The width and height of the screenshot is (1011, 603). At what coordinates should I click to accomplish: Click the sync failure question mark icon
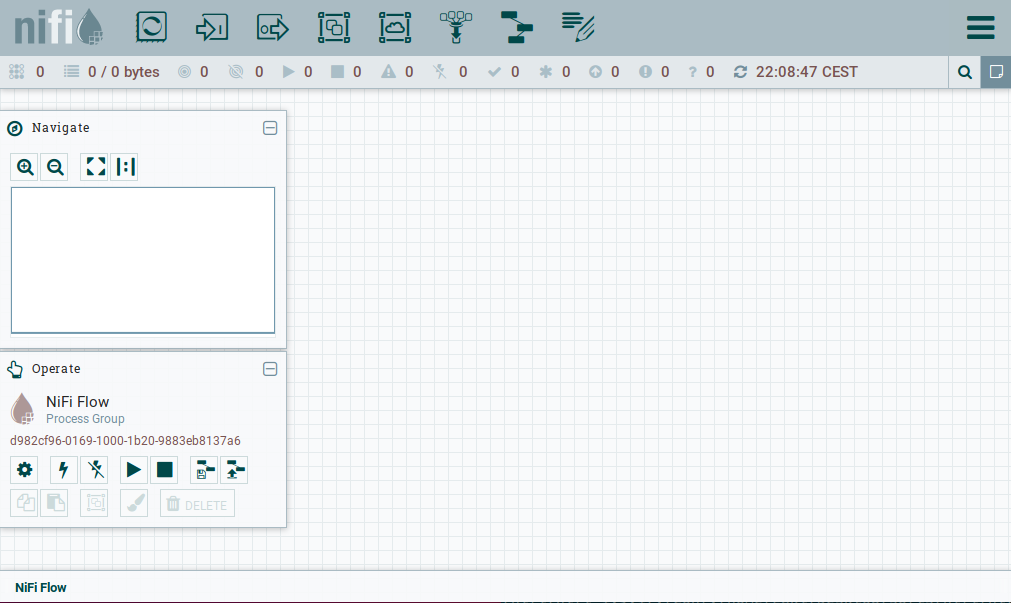tap(692, 72)
